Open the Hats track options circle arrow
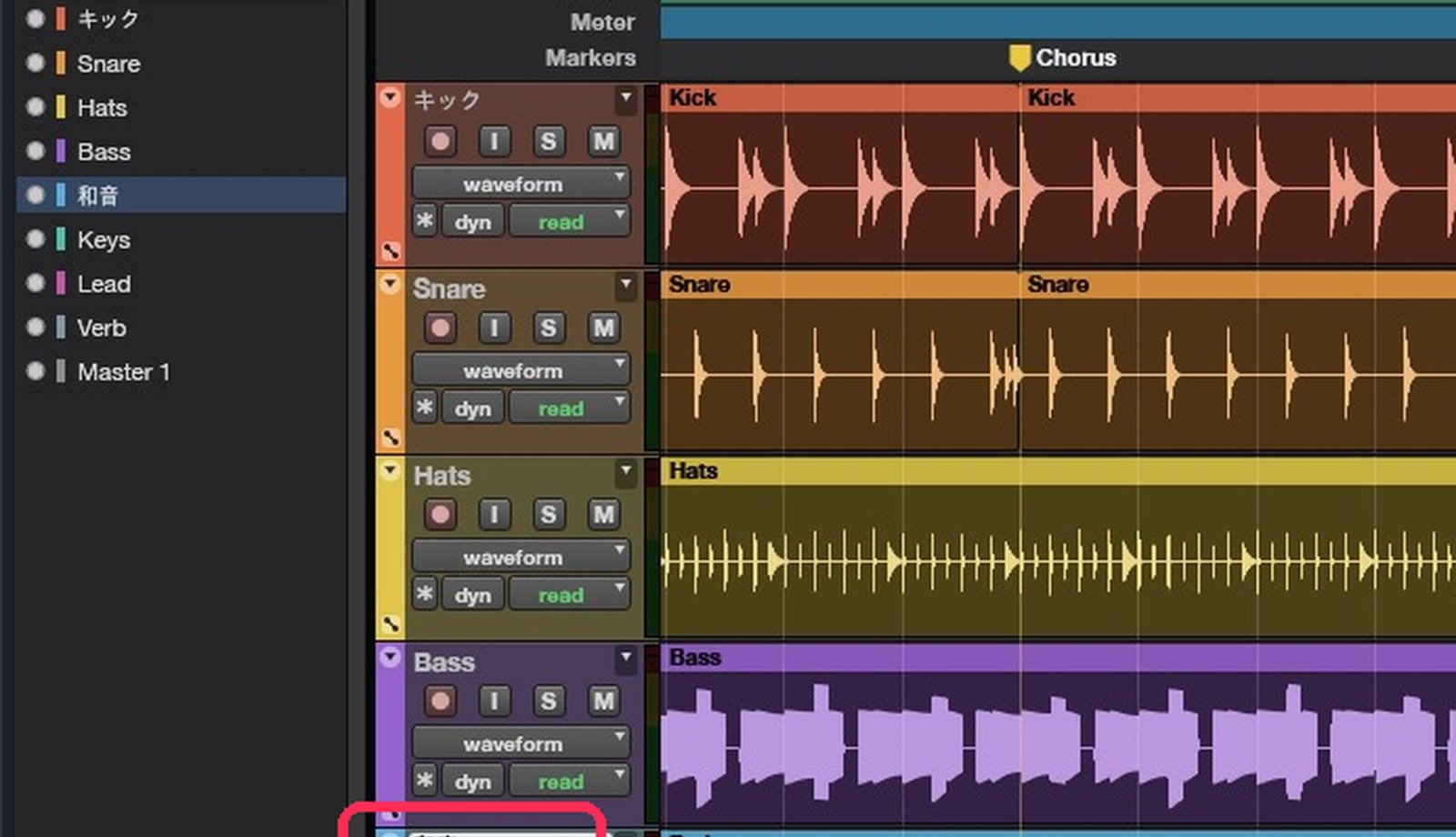Image resolution: width=1456 pixels, height=837 pixels. pyautogui.click(x=390, y=471)
